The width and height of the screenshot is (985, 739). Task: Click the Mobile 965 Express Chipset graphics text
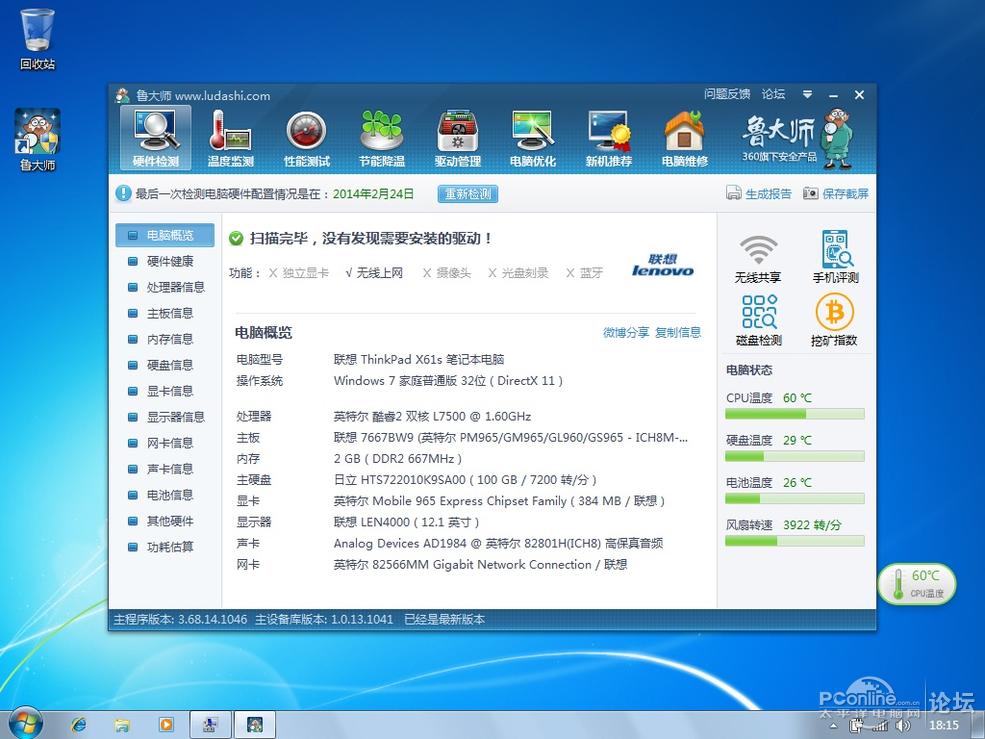(x=499, y=501)
